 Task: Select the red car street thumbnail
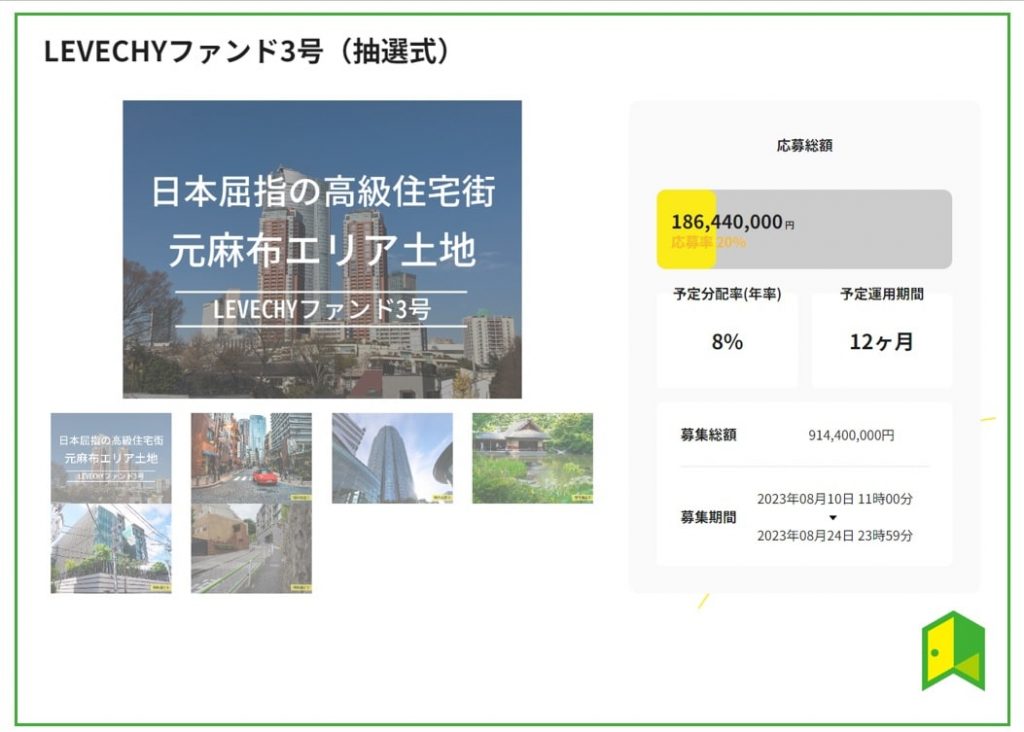251,458
